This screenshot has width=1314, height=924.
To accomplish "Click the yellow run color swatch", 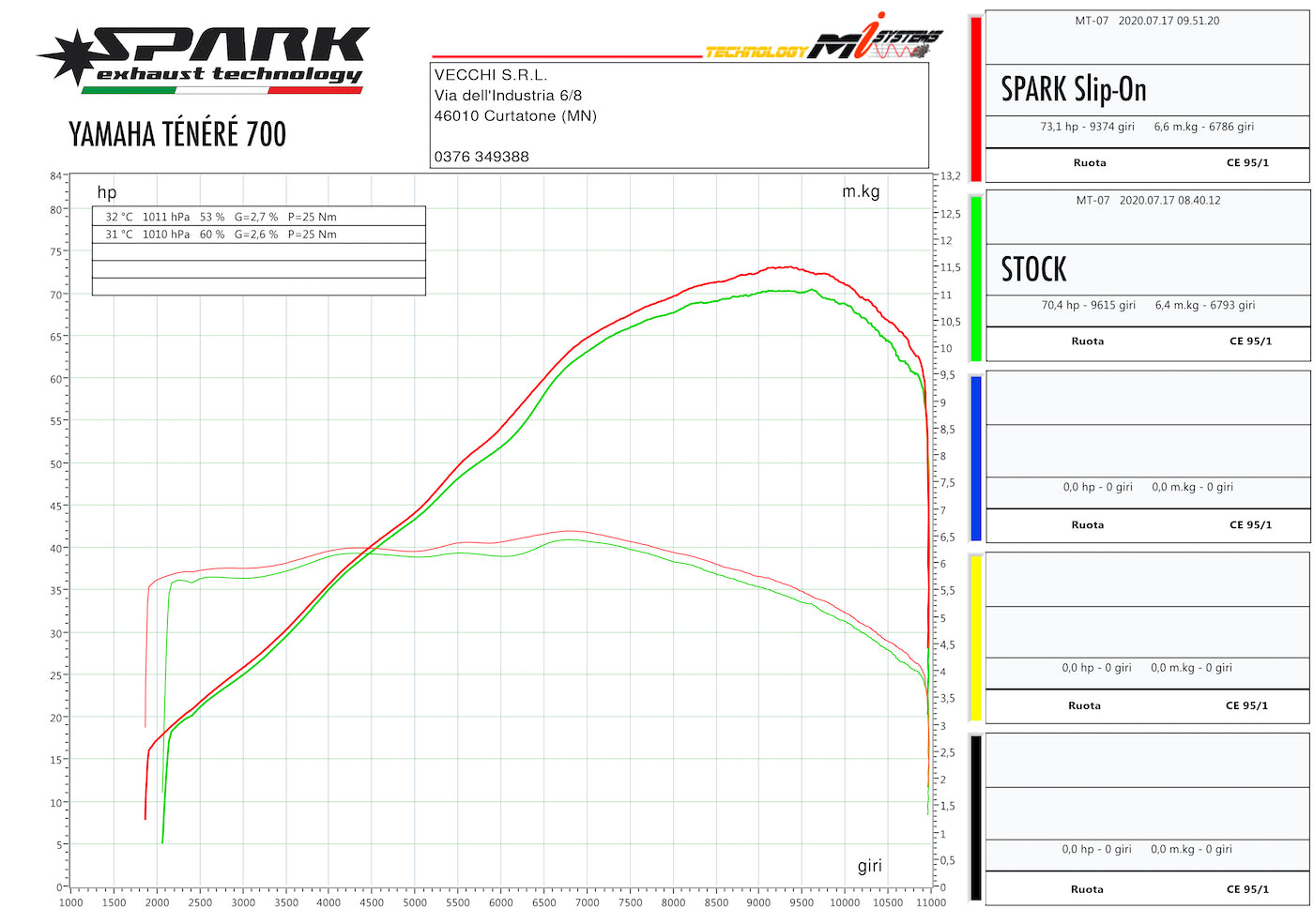I will coord(975,636).
